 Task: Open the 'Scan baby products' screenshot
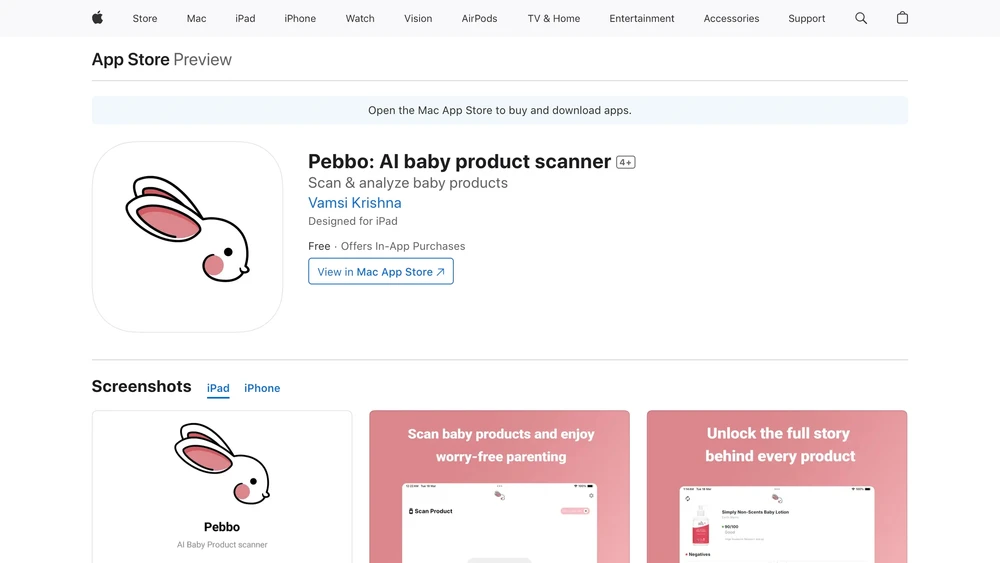(499, 486)
